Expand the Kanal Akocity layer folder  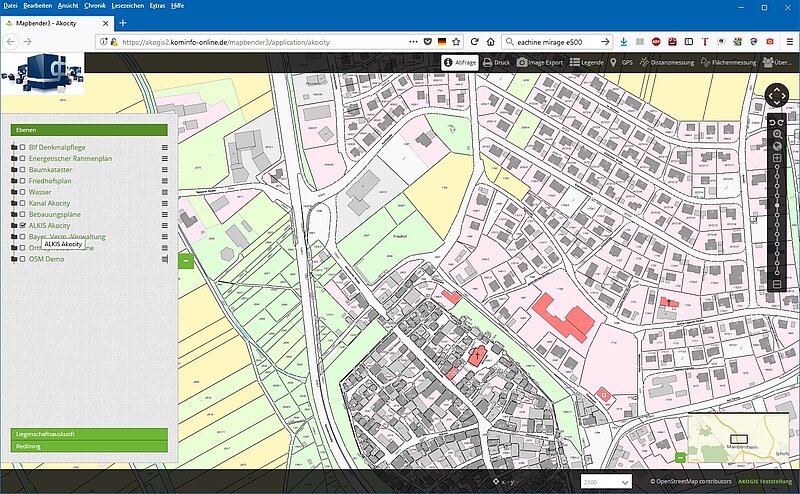[14, 203]
